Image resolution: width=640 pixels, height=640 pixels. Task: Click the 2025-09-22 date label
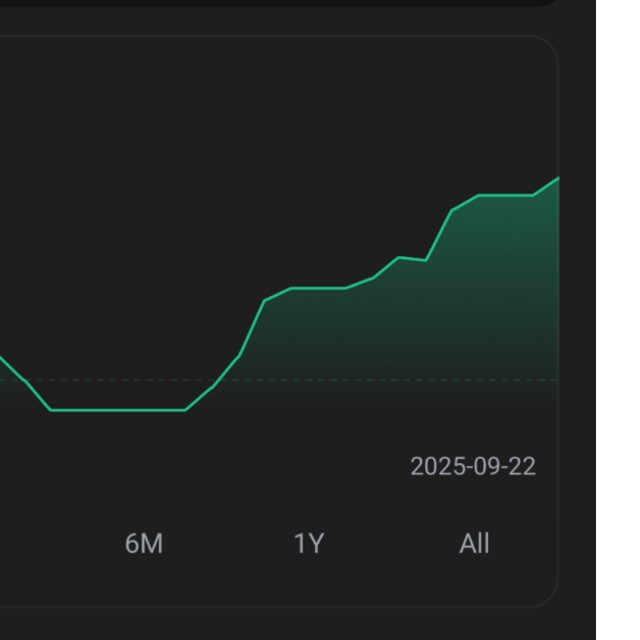pyautogui.click(x=473, y=466)
